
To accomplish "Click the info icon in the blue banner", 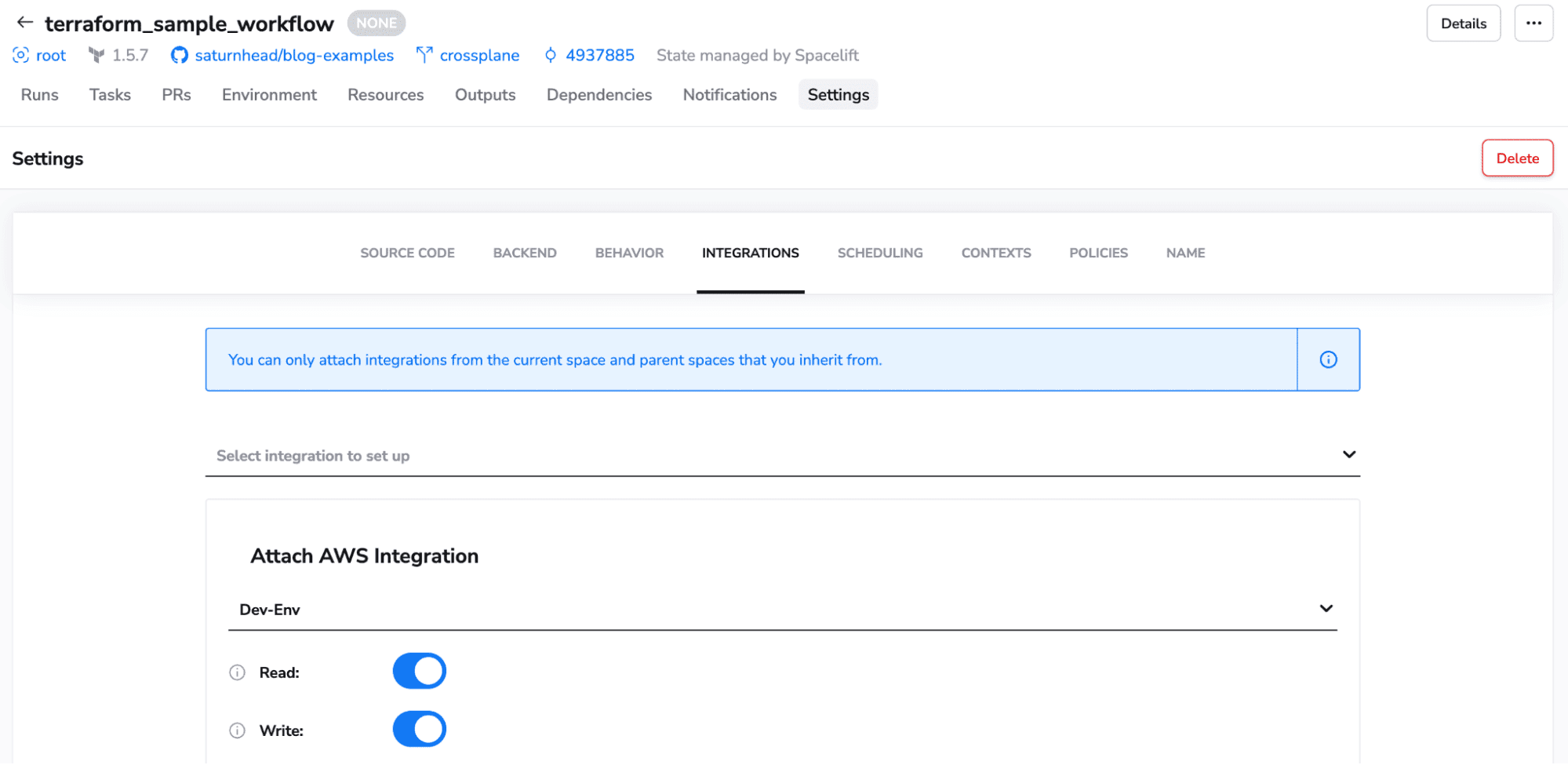I will click(x=1328, y=359).
